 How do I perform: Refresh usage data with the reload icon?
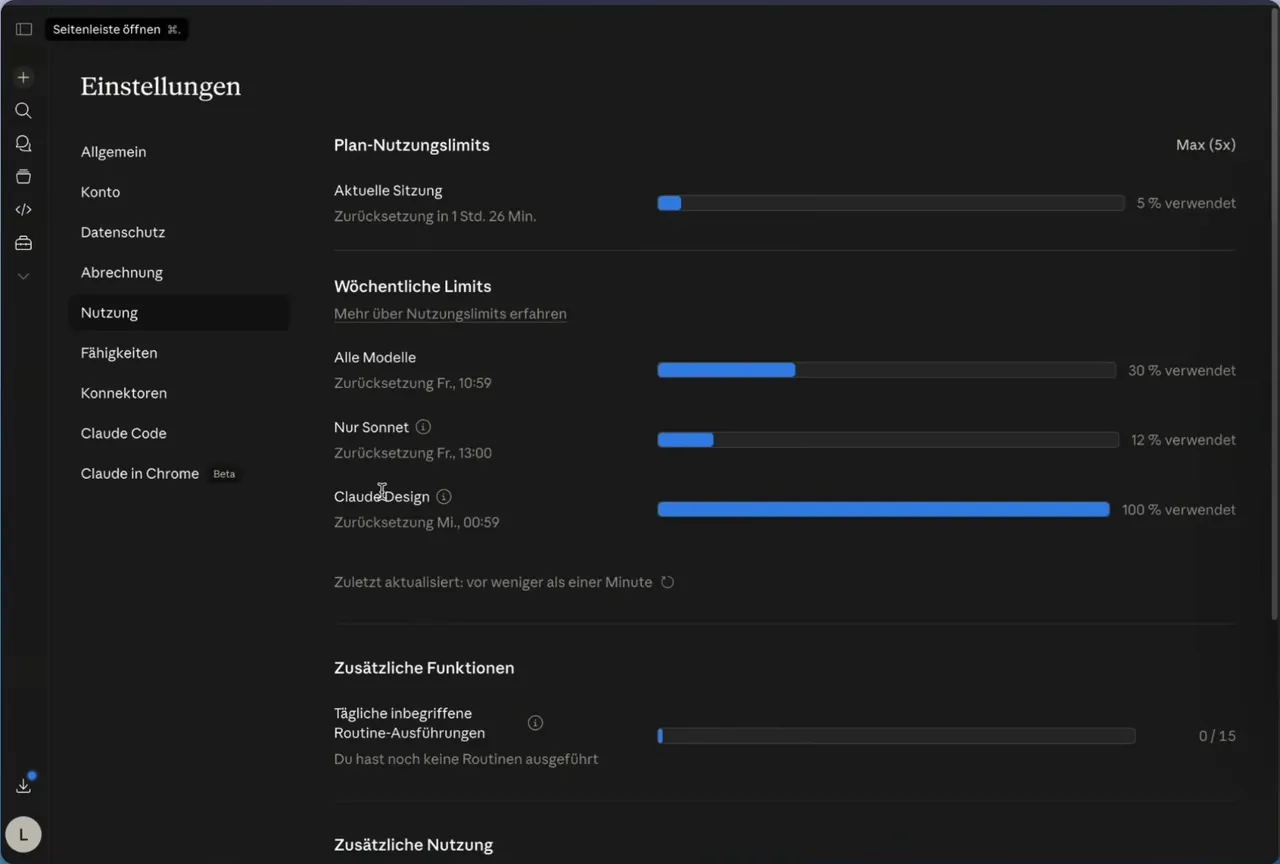pyautogui.click(x=667, y=582)
